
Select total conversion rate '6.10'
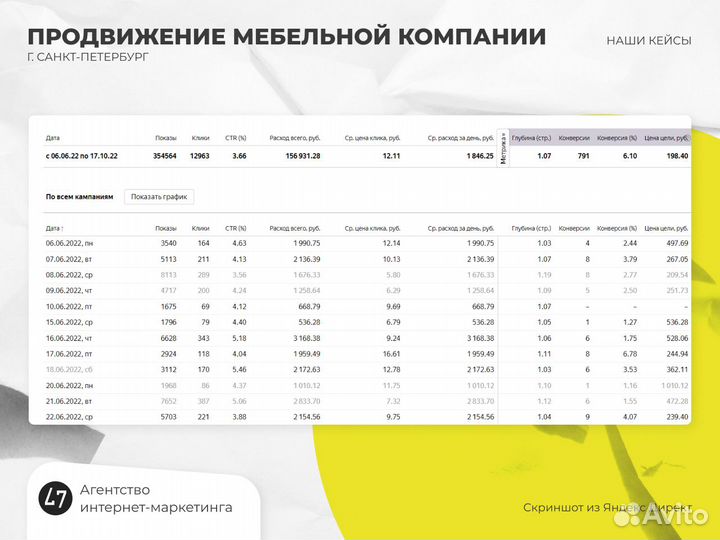[630, 156]
